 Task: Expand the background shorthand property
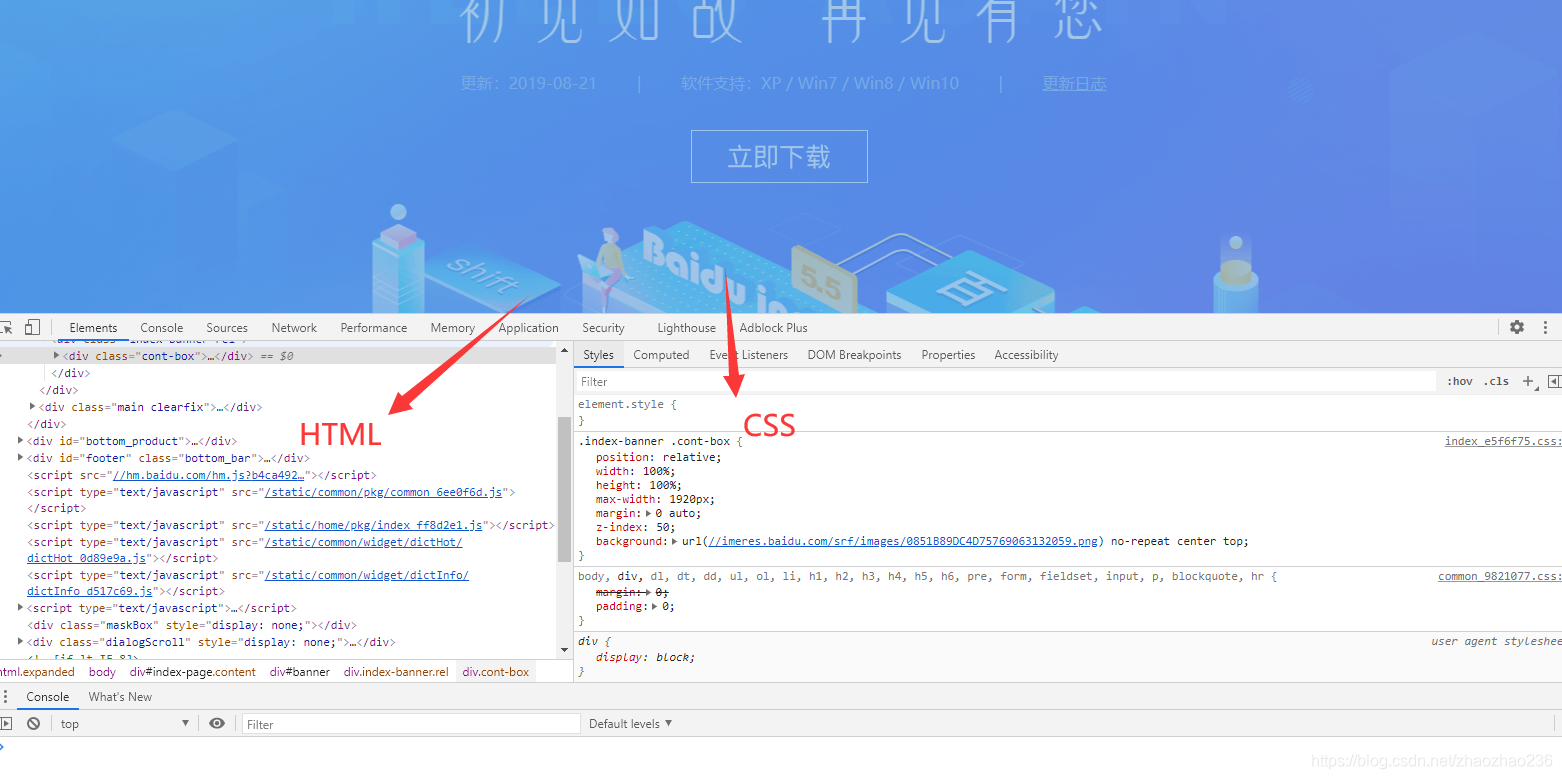[x=675, y=541]
